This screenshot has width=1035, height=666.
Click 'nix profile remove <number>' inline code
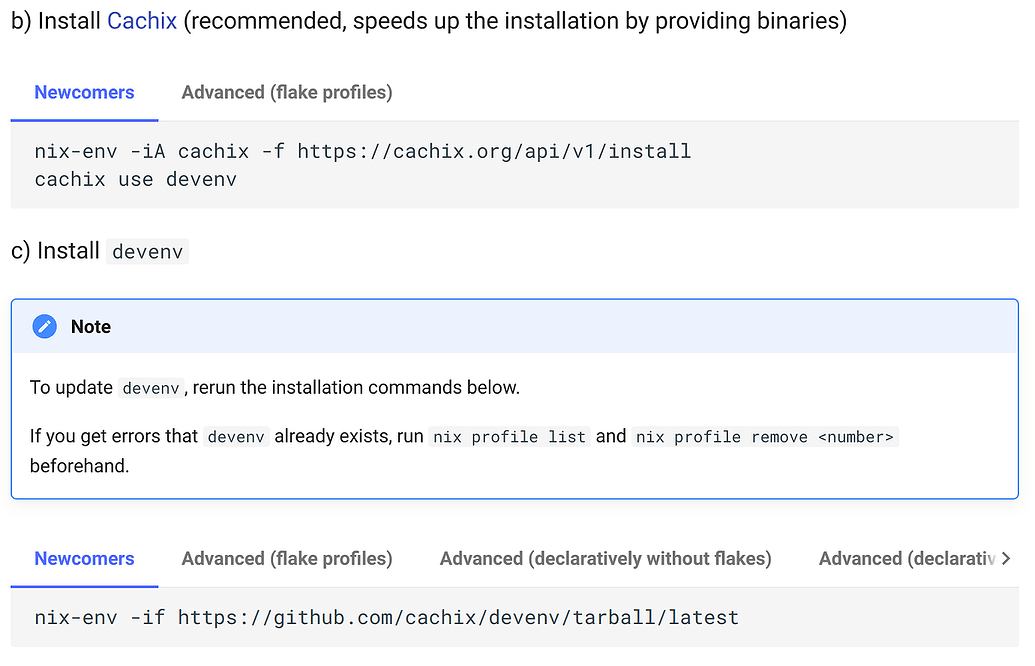(x=765, y=437)
